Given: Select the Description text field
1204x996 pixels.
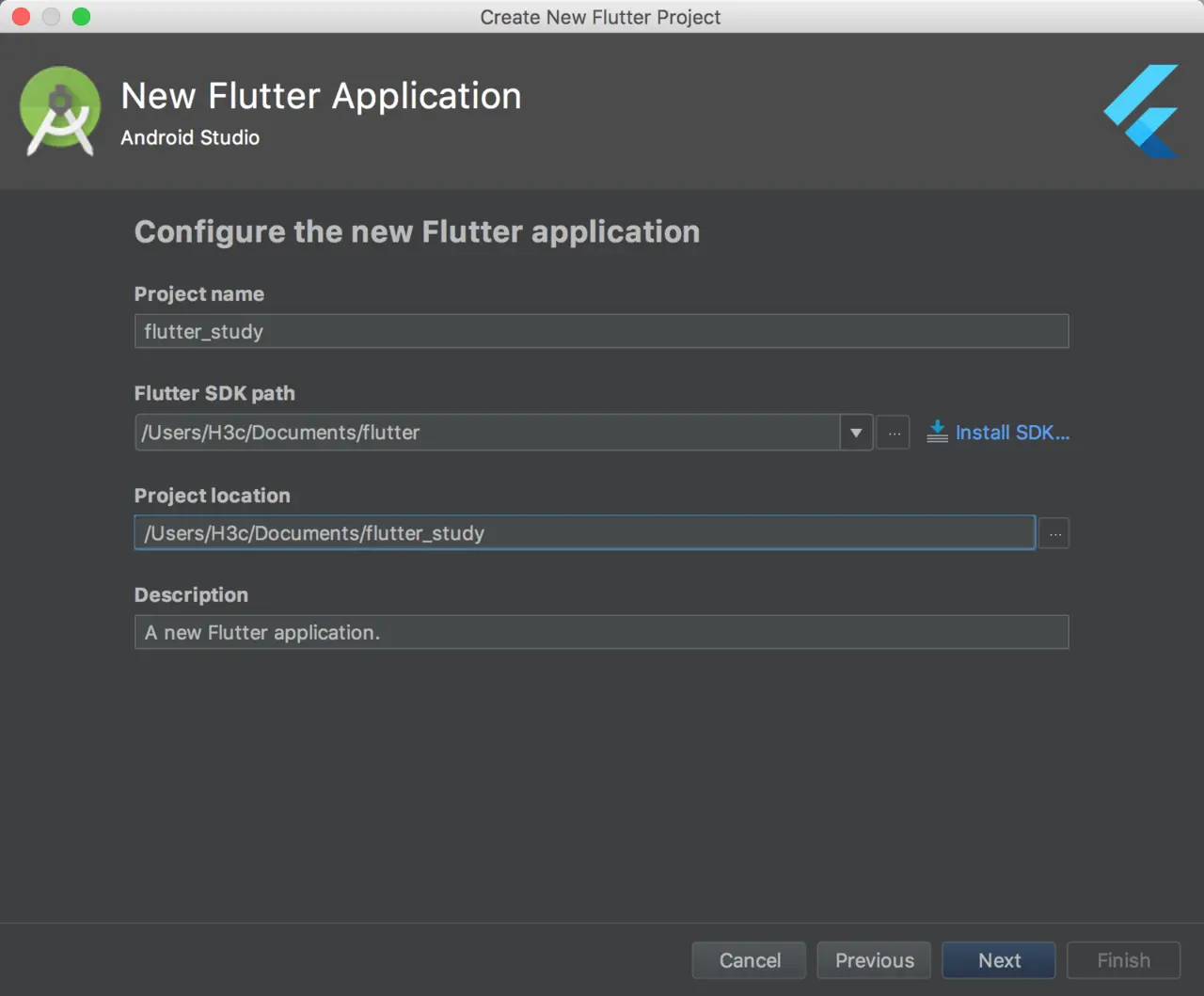Looking at the screenshot, I should pyautogui.click(x=601, y=632).
